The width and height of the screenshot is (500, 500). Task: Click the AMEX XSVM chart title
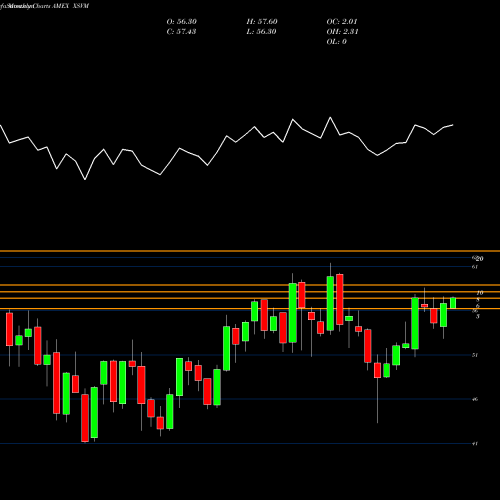tap(70, 6)
